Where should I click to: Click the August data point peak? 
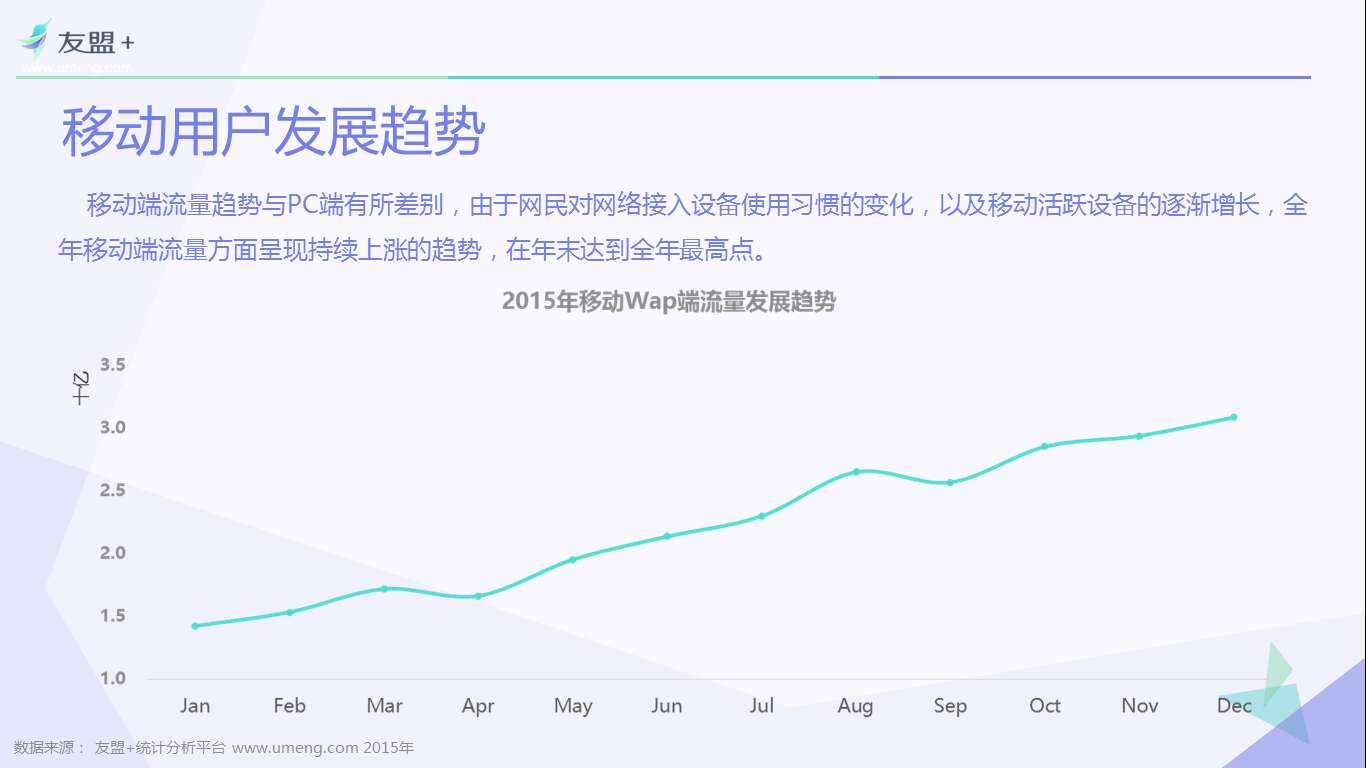(x=856, y=471)
